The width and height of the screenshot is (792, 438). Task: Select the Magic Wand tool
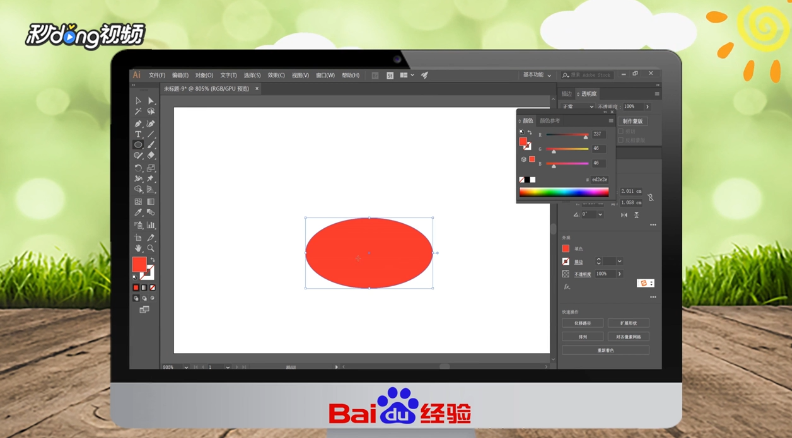[x=138, y=112]
